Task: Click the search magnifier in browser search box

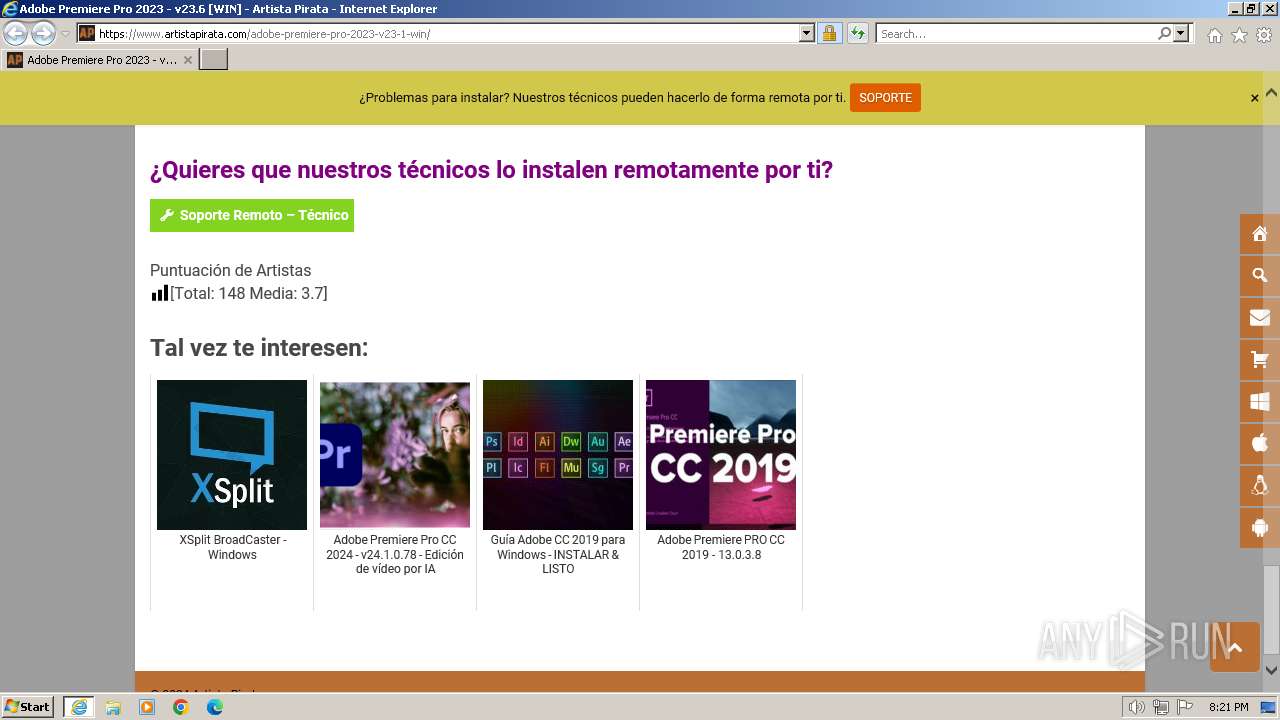Action: click(1164, 34)
